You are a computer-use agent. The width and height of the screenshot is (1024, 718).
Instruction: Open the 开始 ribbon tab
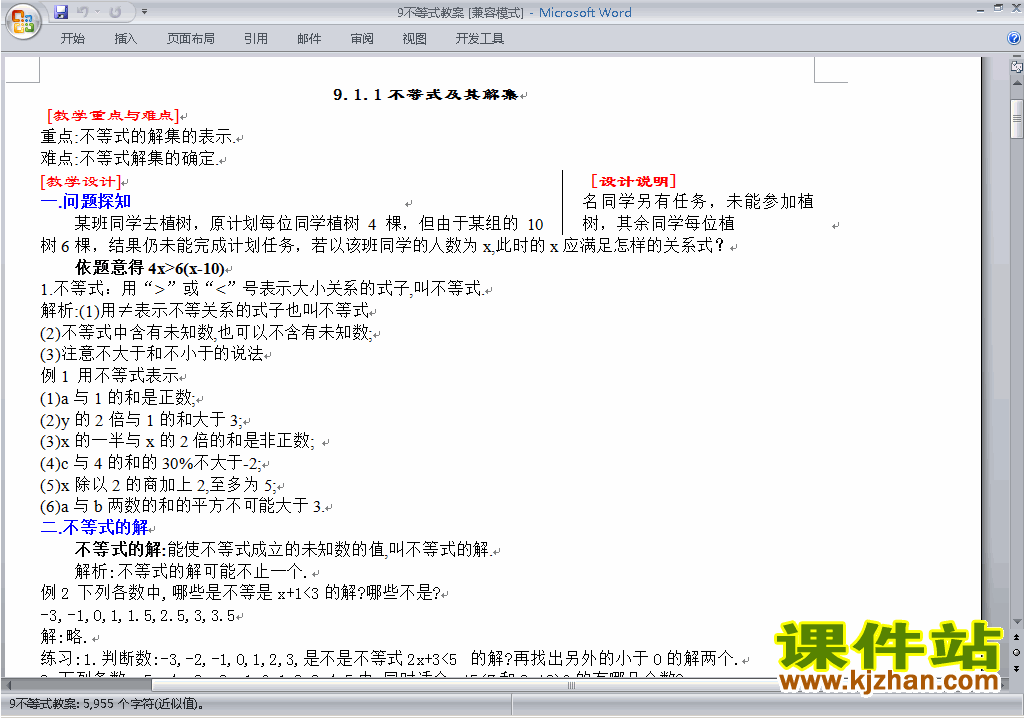[x=72, y=39]
